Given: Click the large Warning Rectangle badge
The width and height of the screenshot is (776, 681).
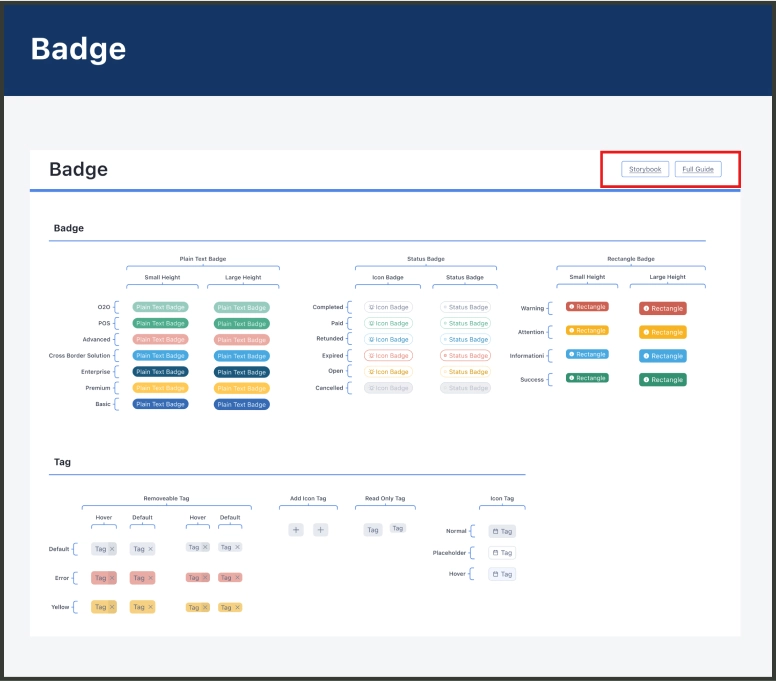Looking at the screenshot, I should 663,308.
